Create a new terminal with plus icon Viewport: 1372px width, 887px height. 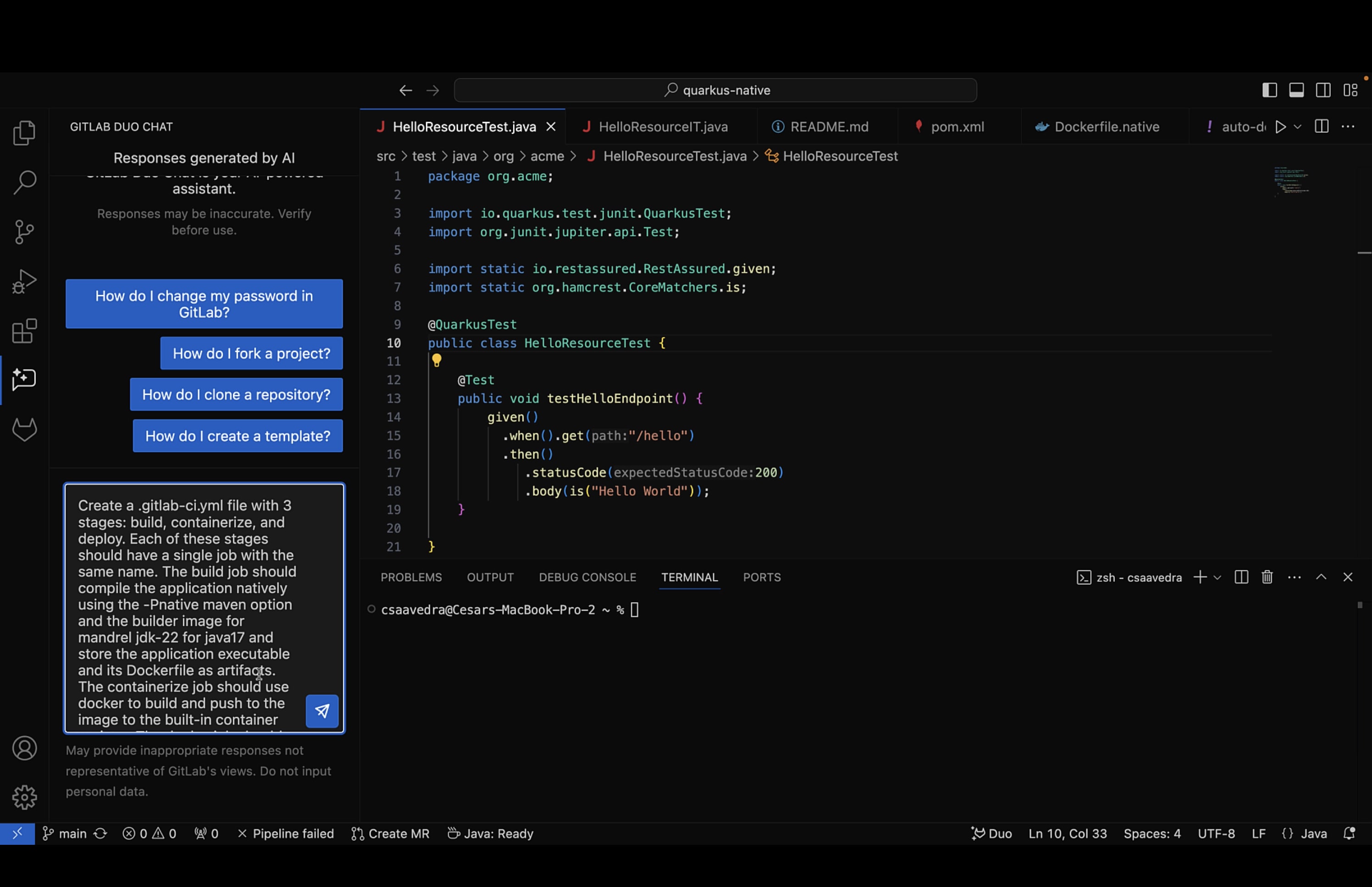point(1200,577)
